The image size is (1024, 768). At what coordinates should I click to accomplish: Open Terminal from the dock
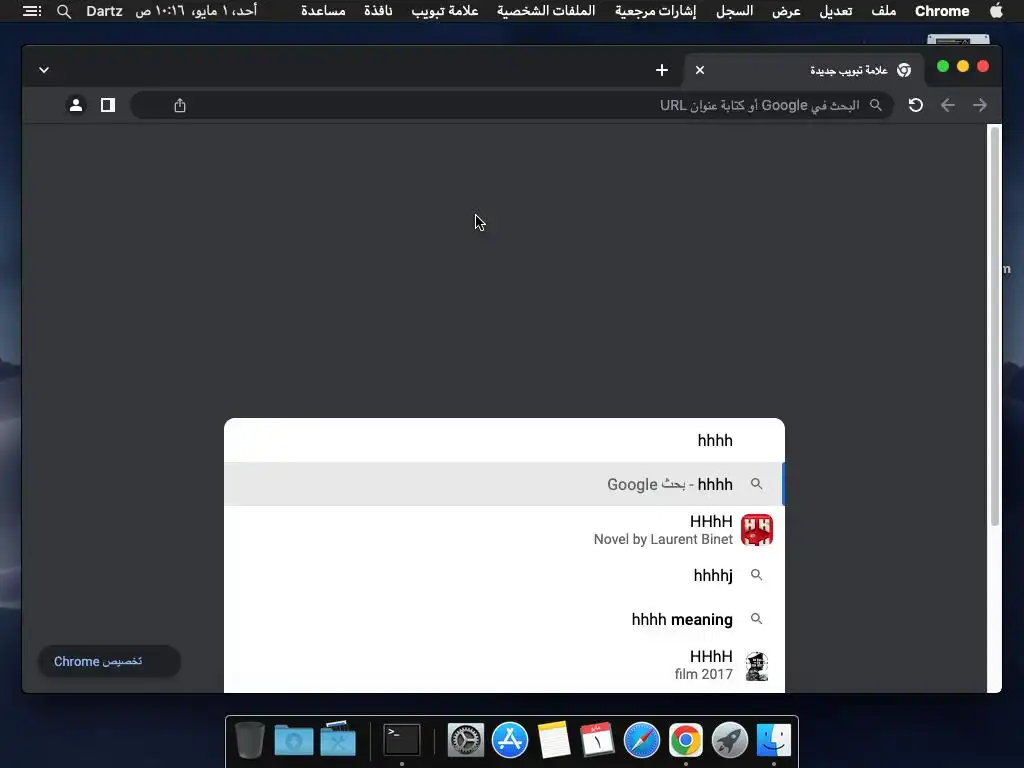(401, 741)
